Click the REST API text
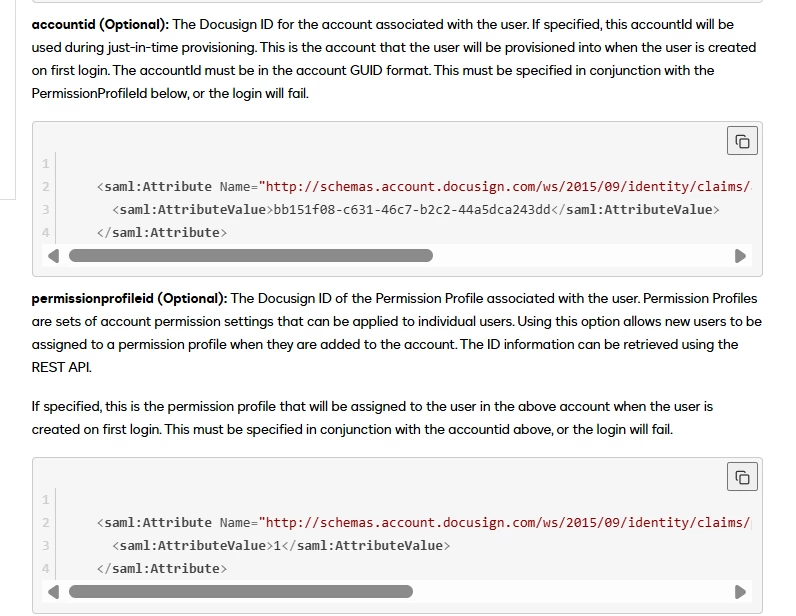 pyautogui.click(x=61, y=367)
